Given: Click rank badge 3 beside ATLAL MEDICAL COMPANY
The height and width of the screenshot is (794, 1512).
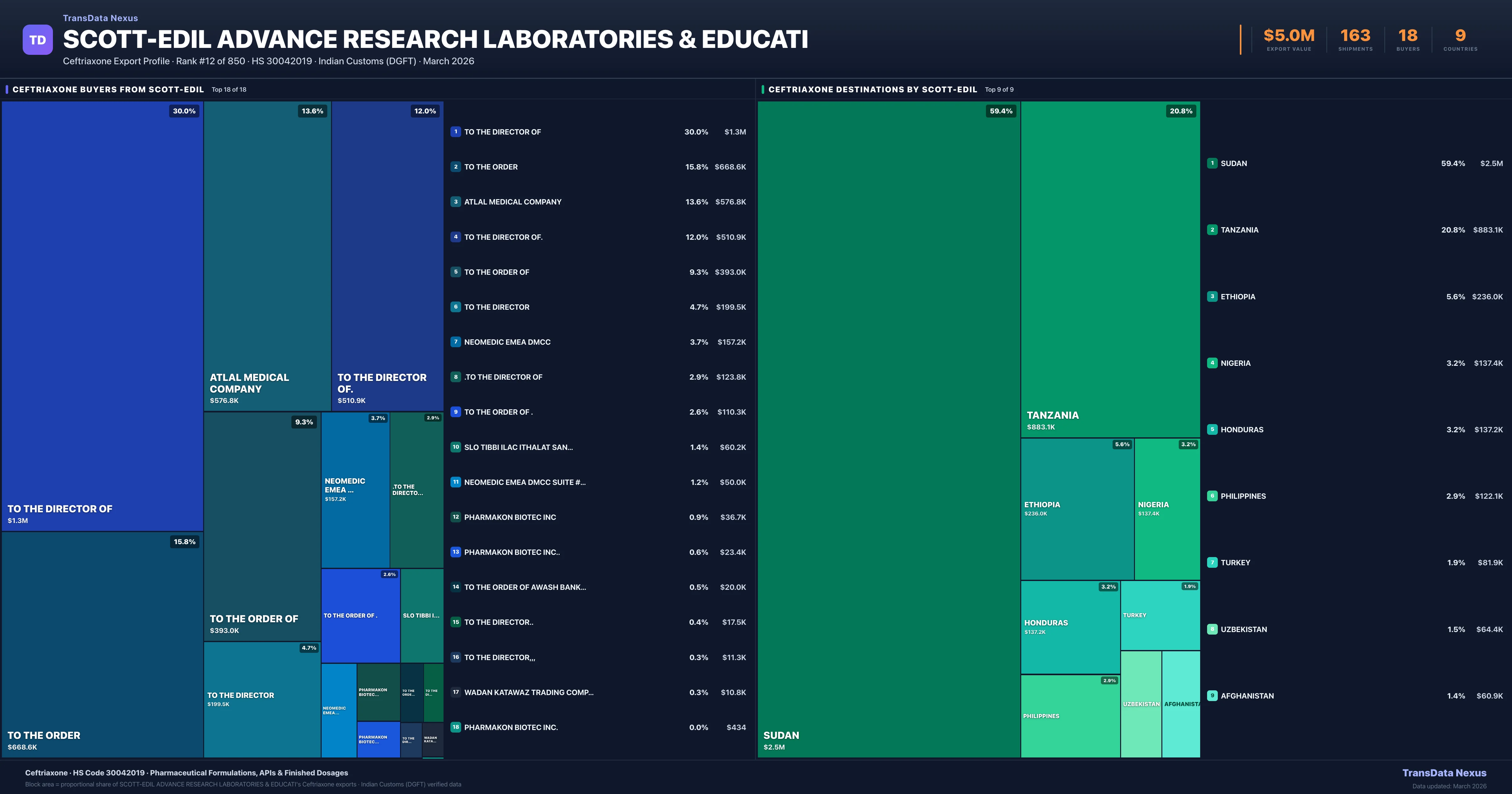Looking at the screenshot, I should click(x=455, y=201).
